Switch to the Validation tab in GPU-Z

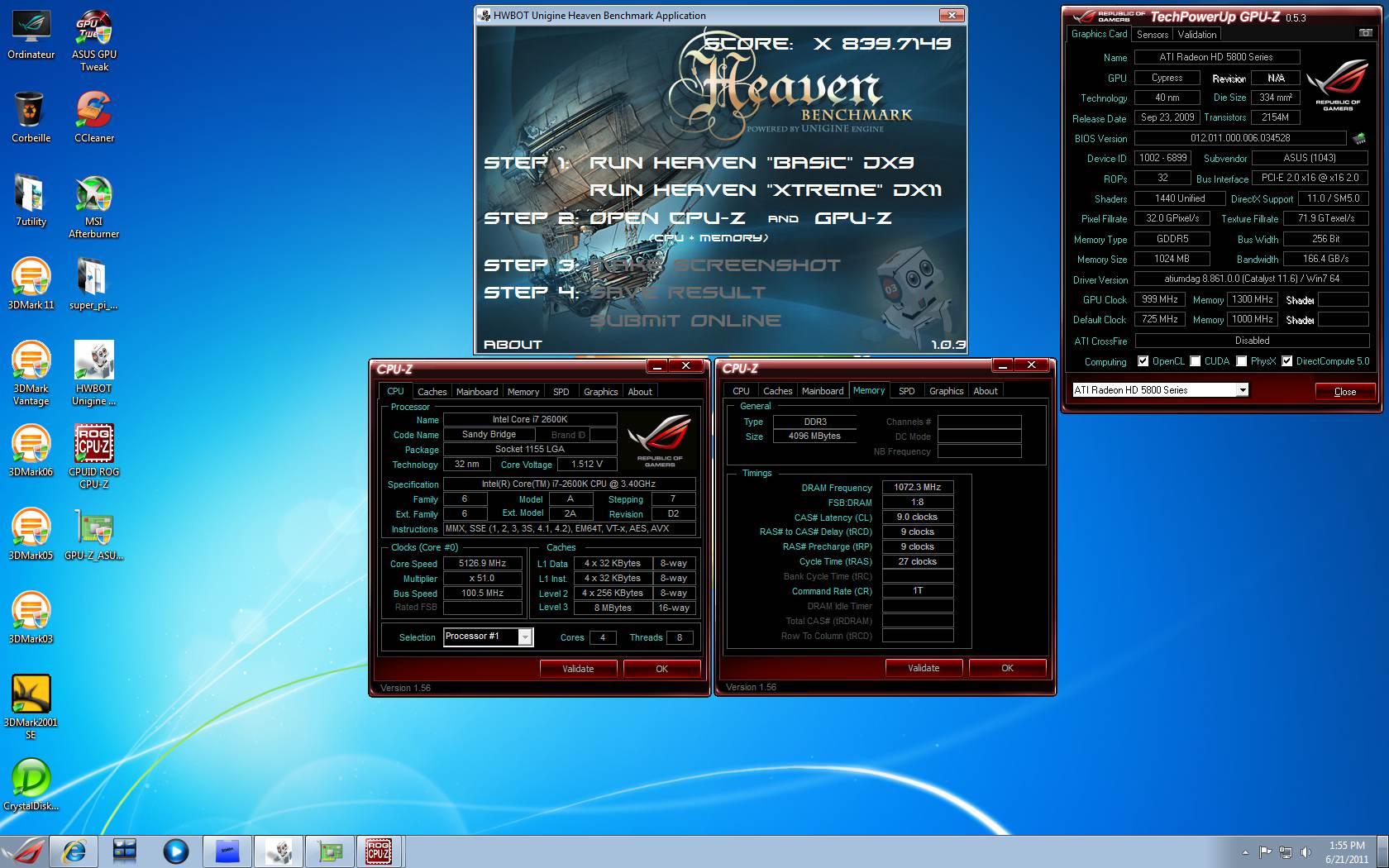pos(1196,35)
